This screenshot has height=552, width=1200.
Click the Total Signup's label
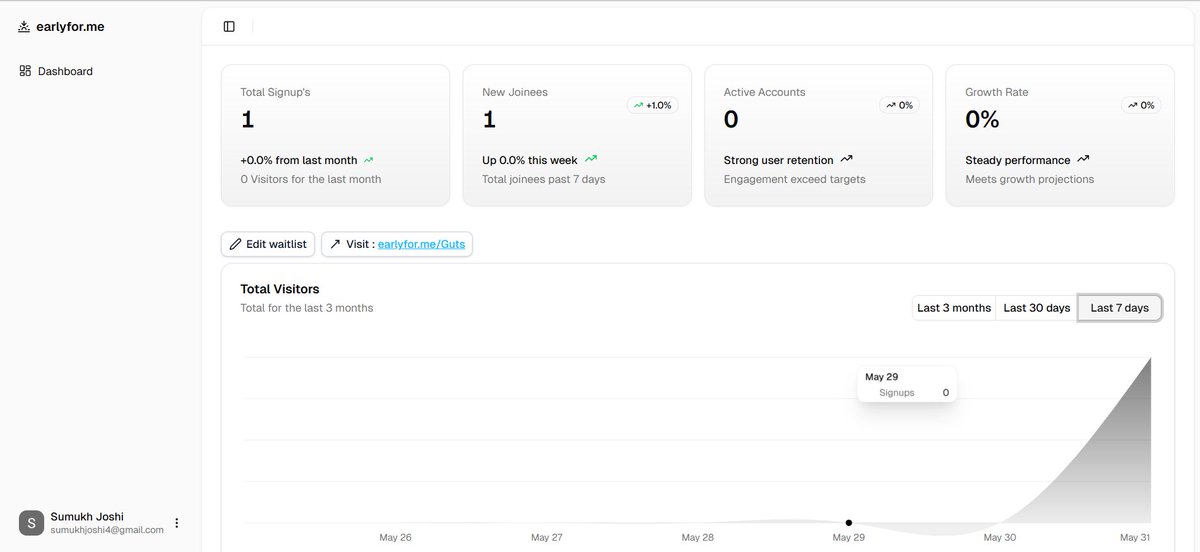275,92
